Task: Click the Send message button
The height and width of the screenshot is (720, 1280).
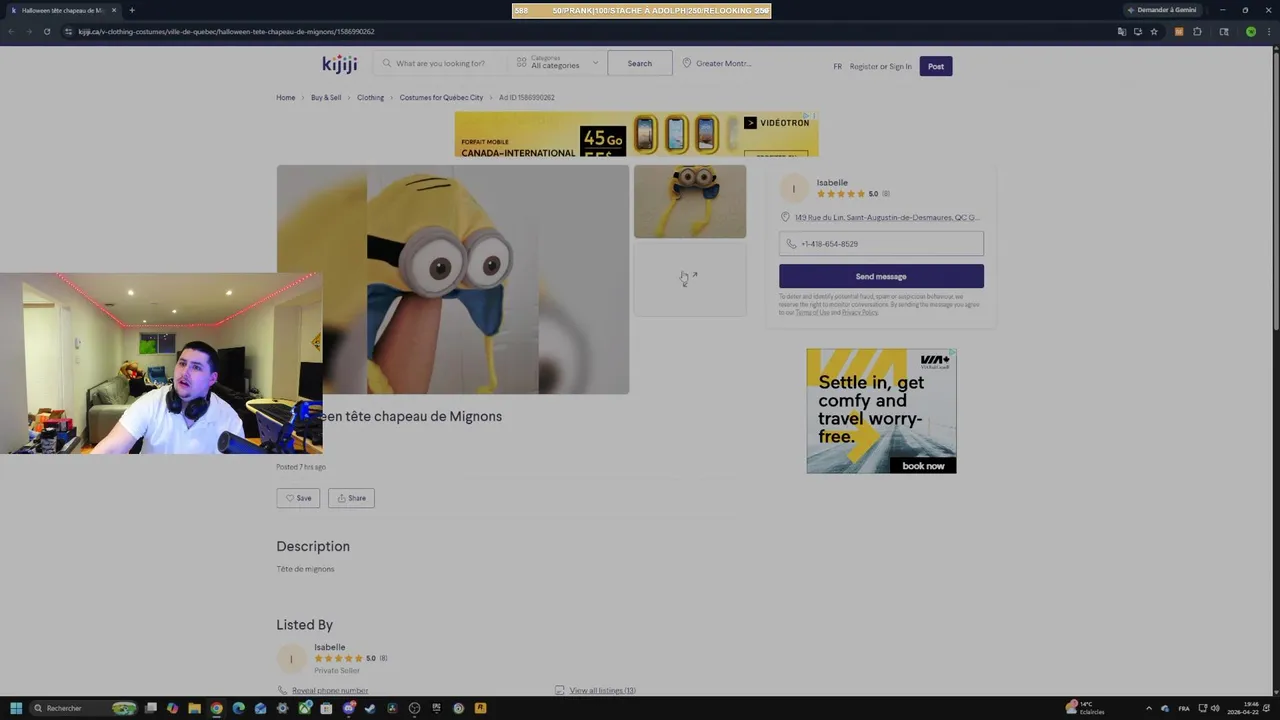Action: pos(881,276)
